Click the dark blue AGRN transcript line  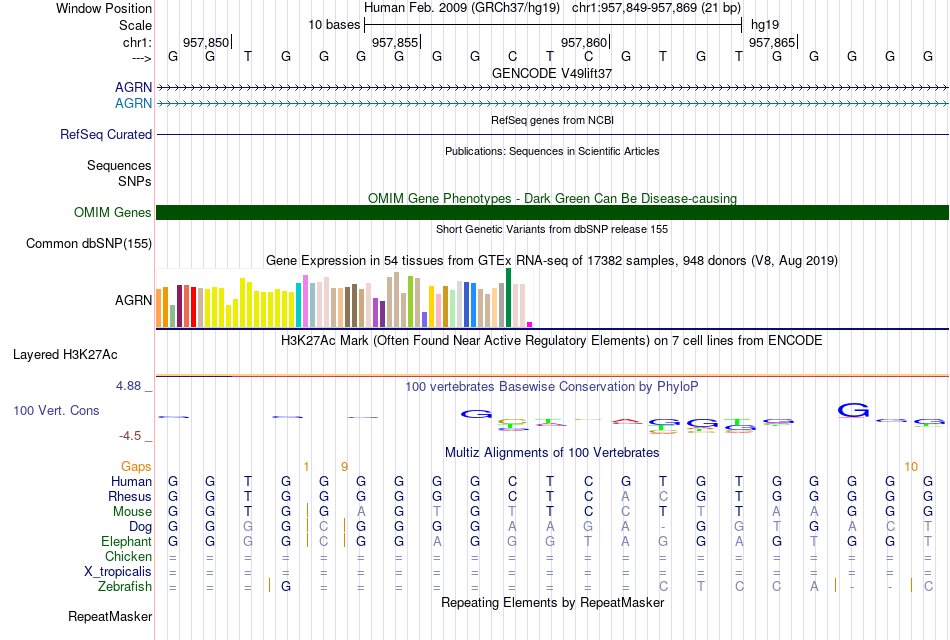552,88
